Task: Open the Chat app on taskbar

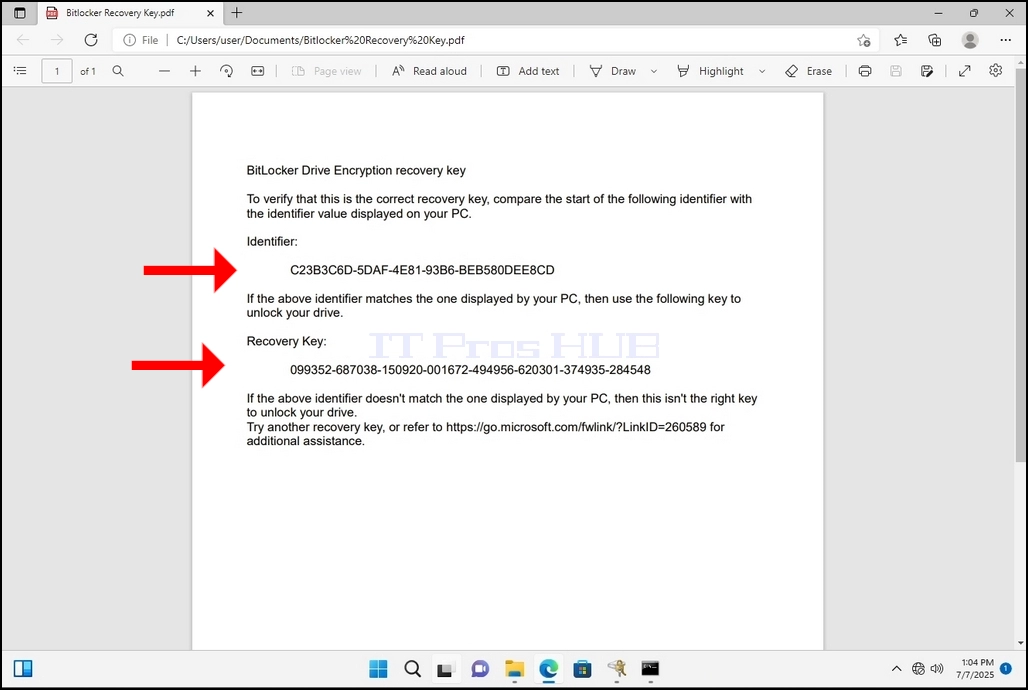Action: coord(480,668)
